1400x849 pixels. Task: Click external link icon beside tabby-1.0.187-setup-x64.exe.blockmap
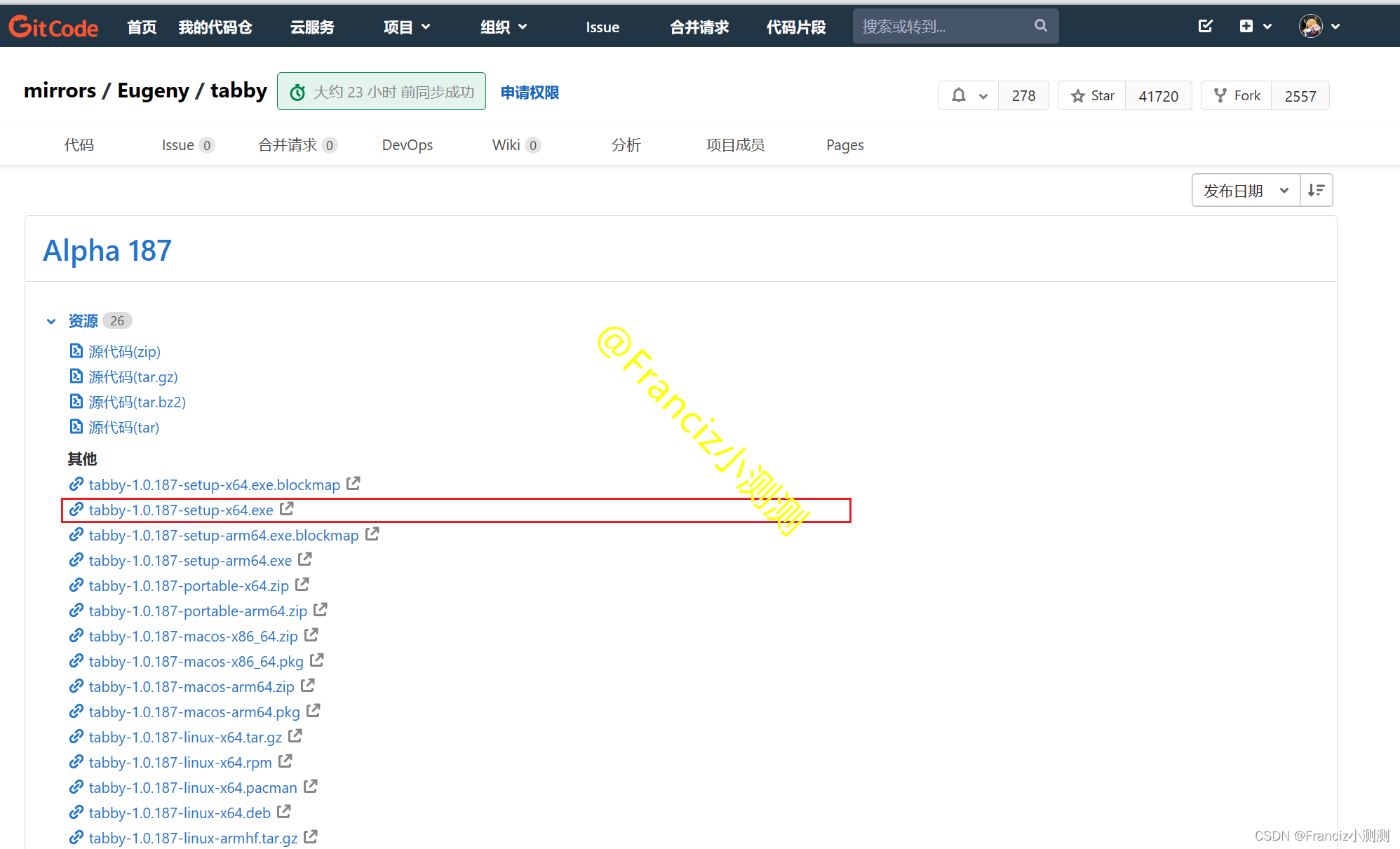coord(354,483)
